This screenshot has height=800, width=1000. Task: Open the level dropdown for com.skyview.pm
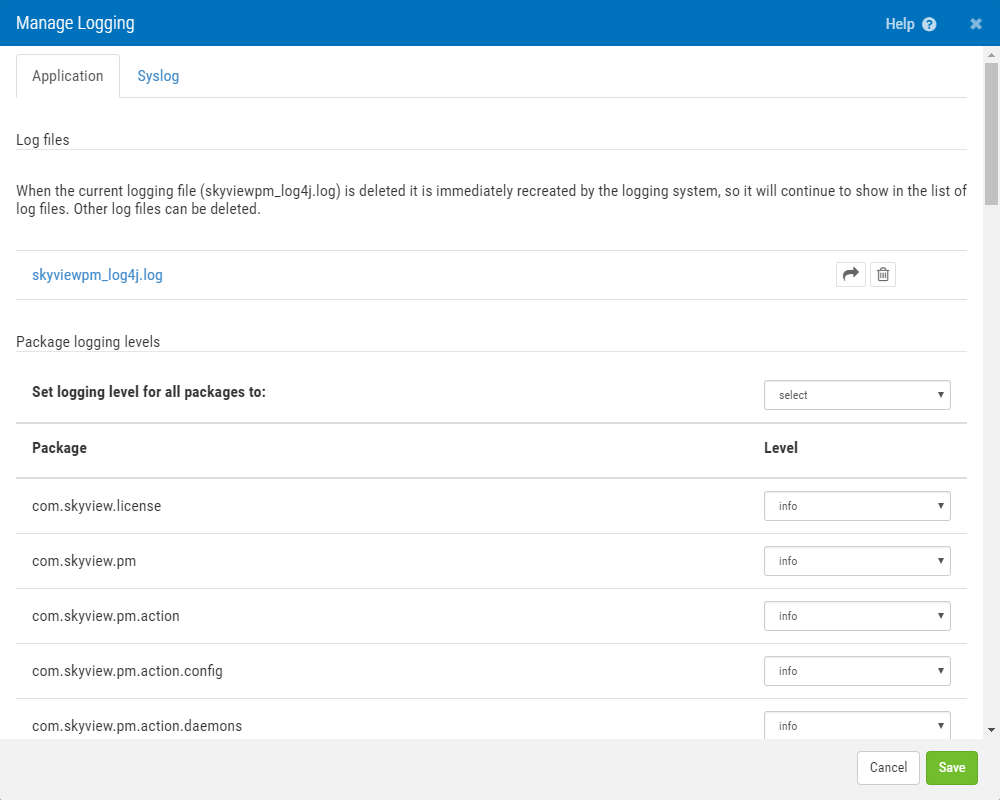coord(857,561)
